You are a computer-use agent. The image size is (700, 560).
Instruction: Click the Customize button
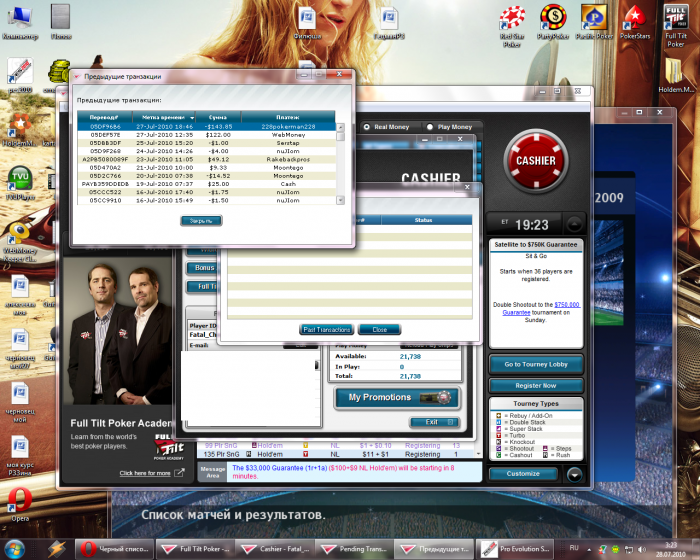[523, 474]
